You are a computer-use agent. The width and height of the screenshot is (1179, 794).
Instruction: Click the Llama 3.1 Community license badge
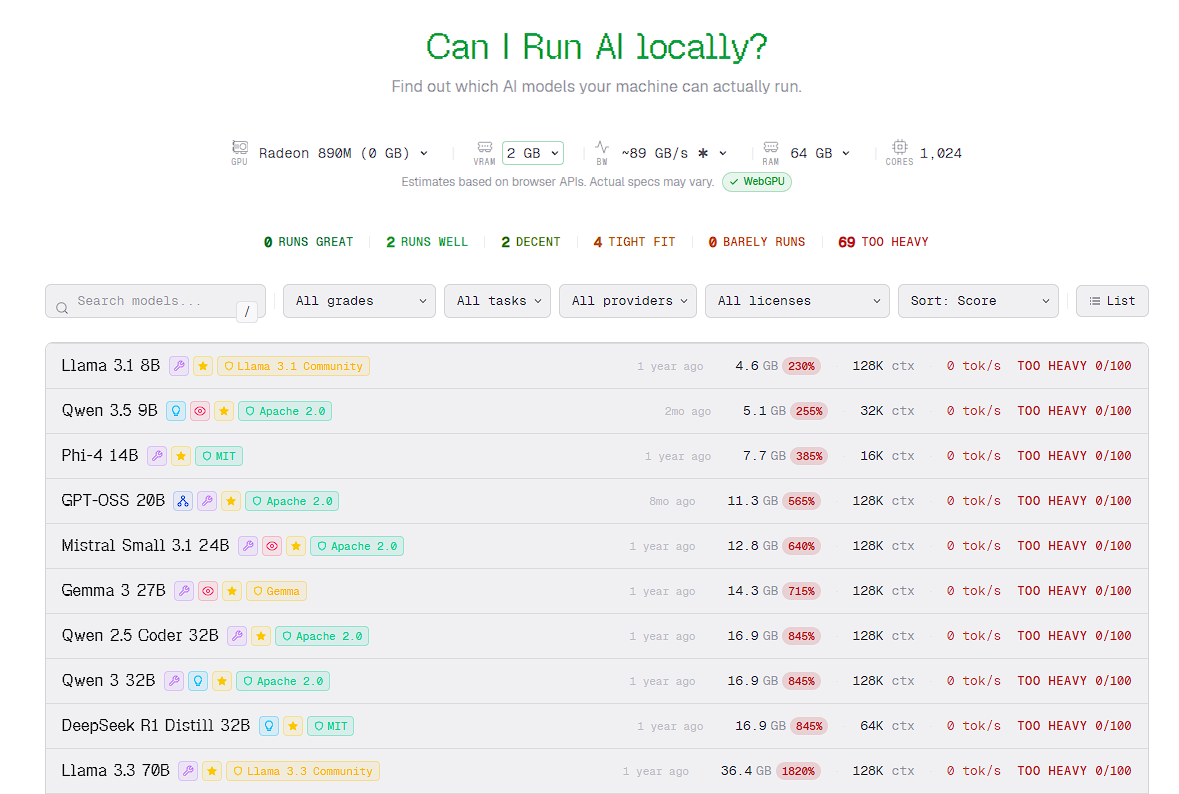pyautogui.click(x=293, y=366)
